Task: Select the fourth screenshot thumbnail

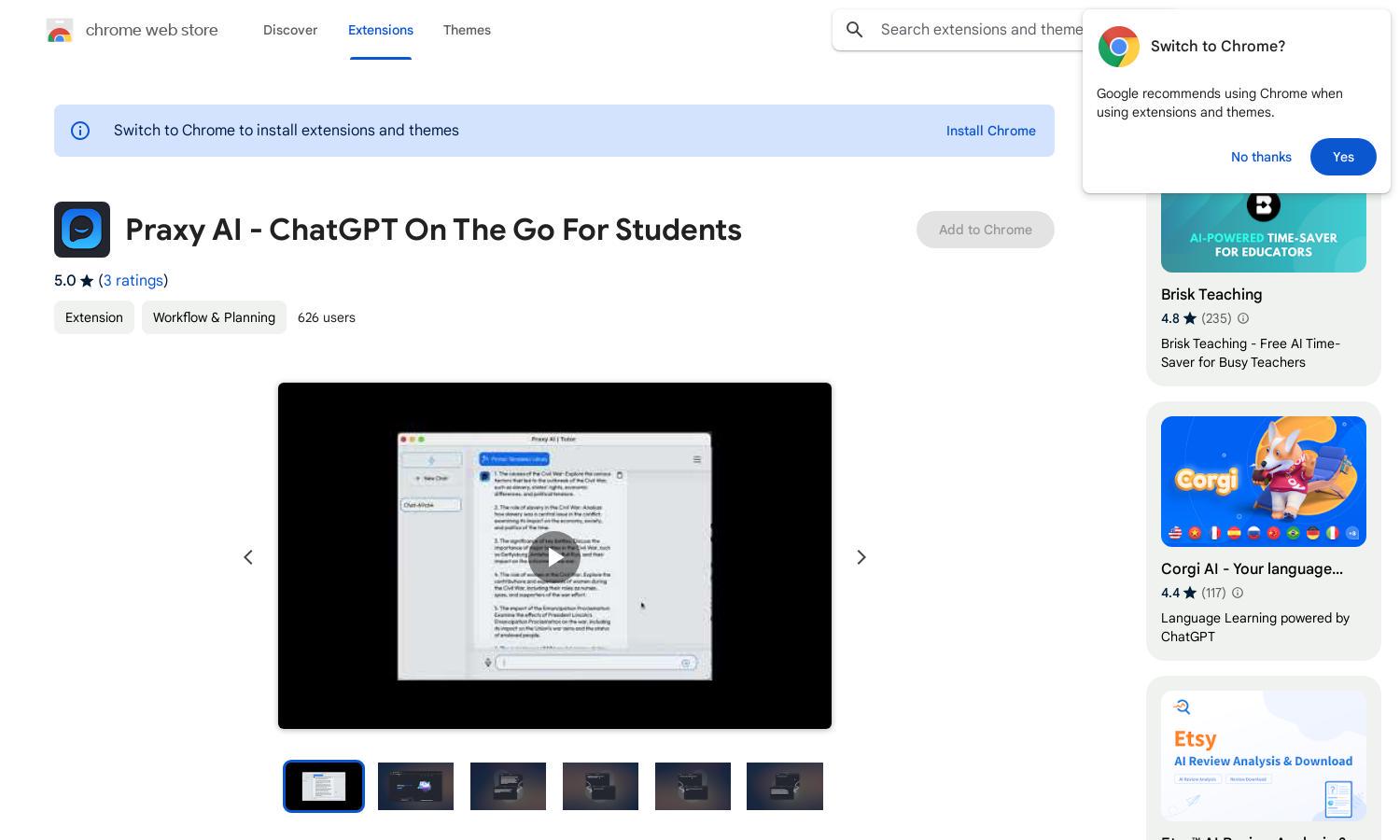Action: (x=600, y=786)
